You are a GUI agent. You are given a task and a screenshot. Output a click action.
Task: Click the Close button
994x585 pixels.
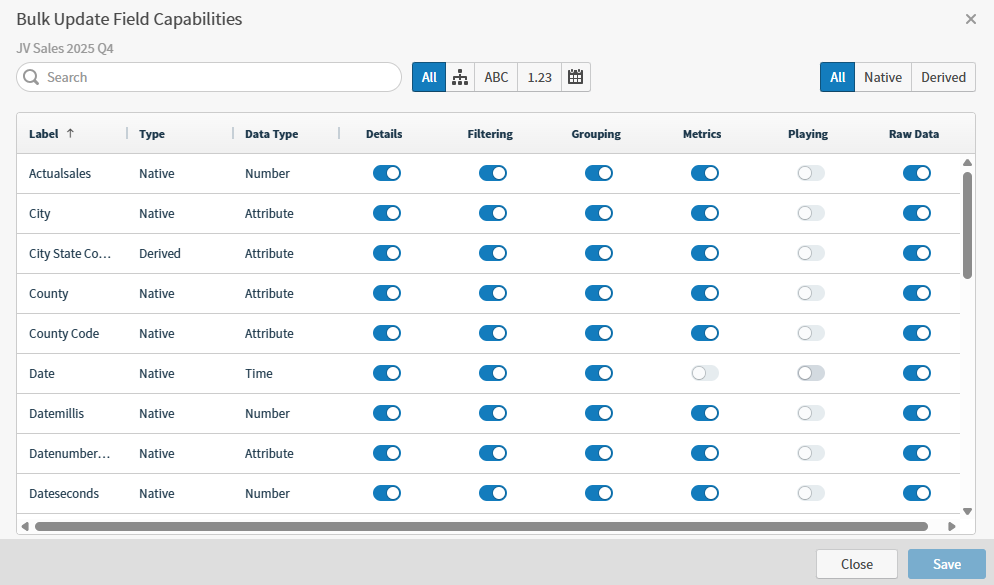click(857, 563)
